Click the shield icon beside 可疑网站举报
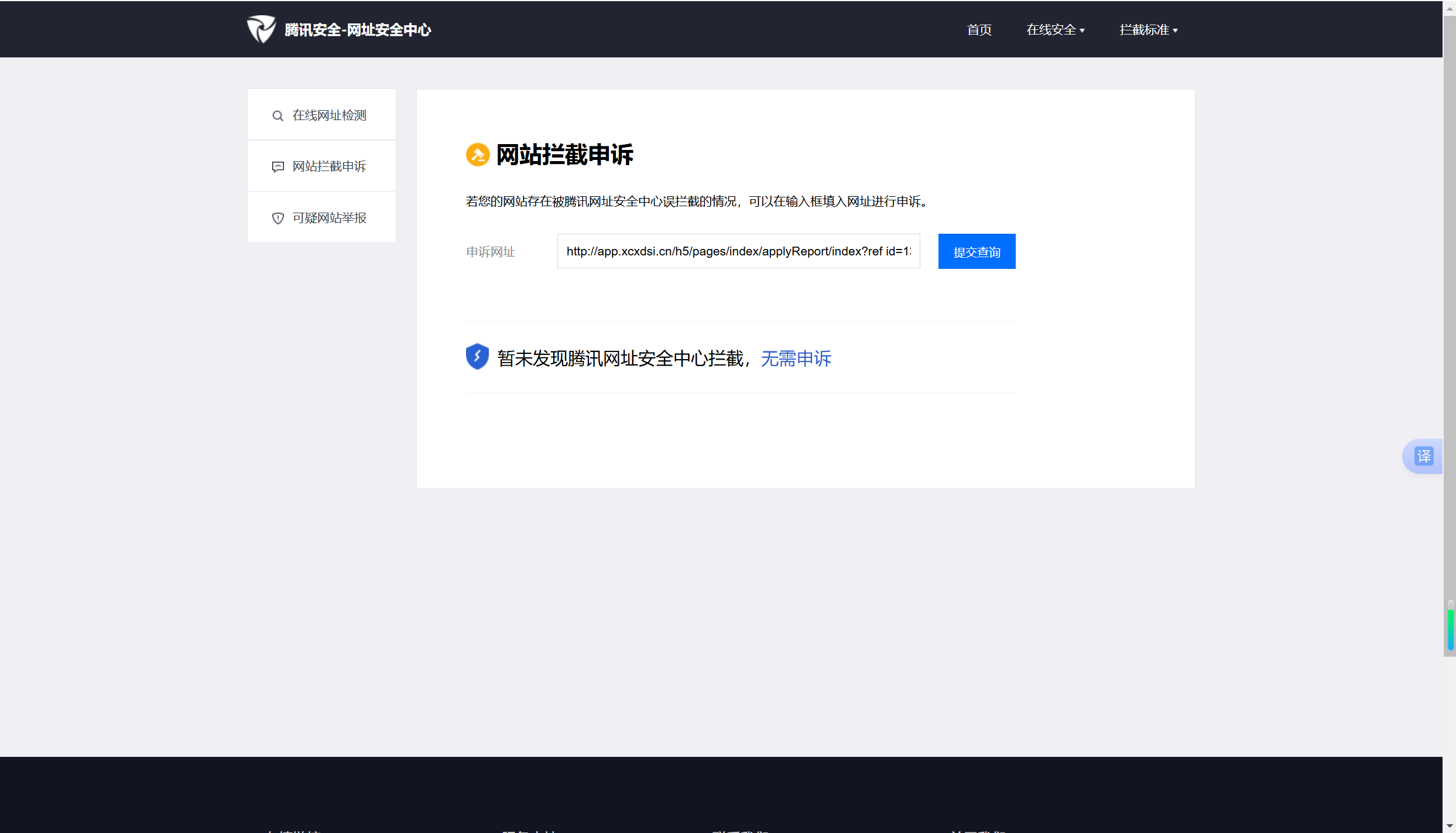 click(278, 219)
